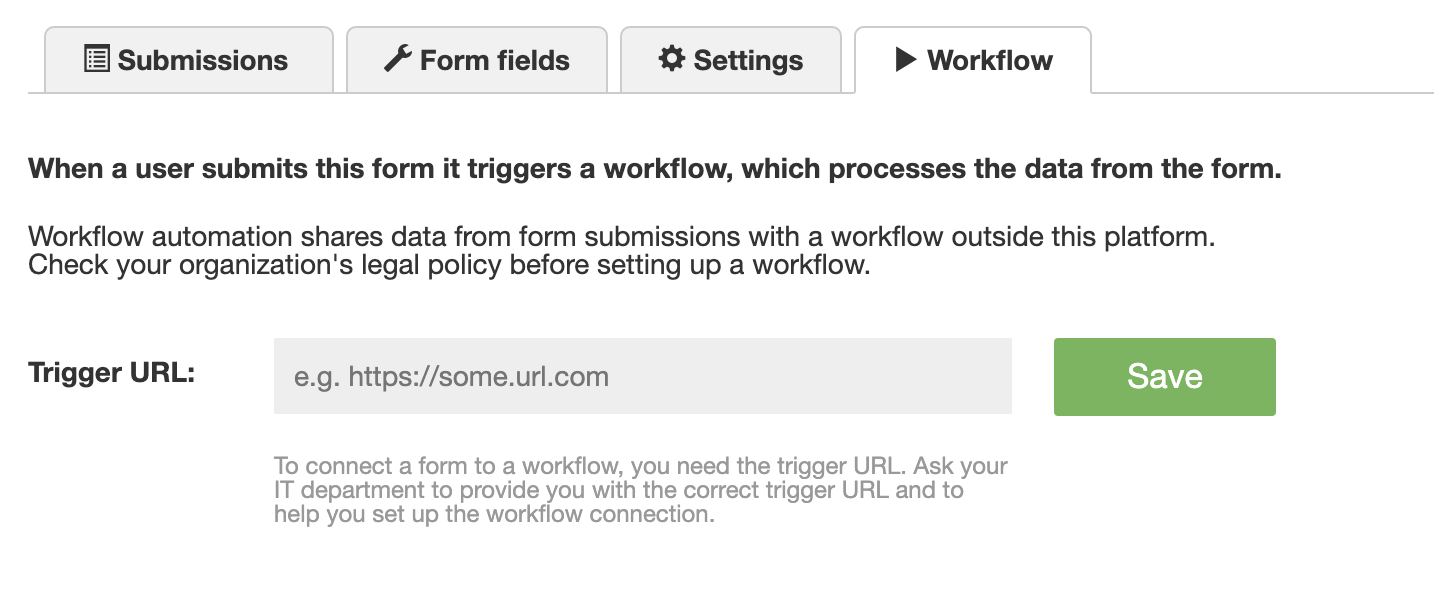Click the "Workflow automation shares data" sentence

tap(621, 238)
